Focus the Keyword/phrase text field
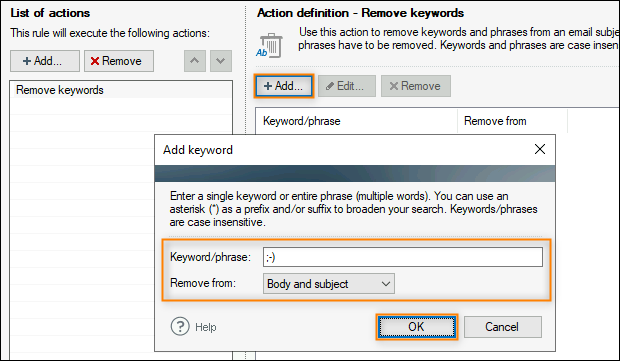The width and height of the screenshot is (620, 361). pyautogui.click(x=403, y=257)
